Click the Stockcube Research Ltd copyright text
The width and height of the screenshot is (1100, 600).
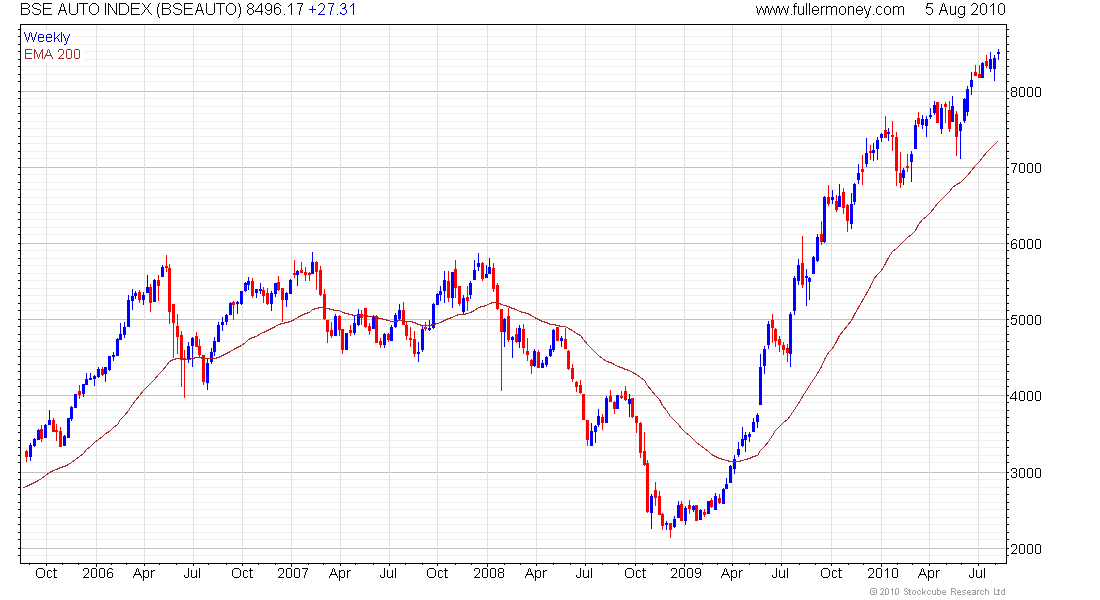pyautogui.click(x=937, y=592)
